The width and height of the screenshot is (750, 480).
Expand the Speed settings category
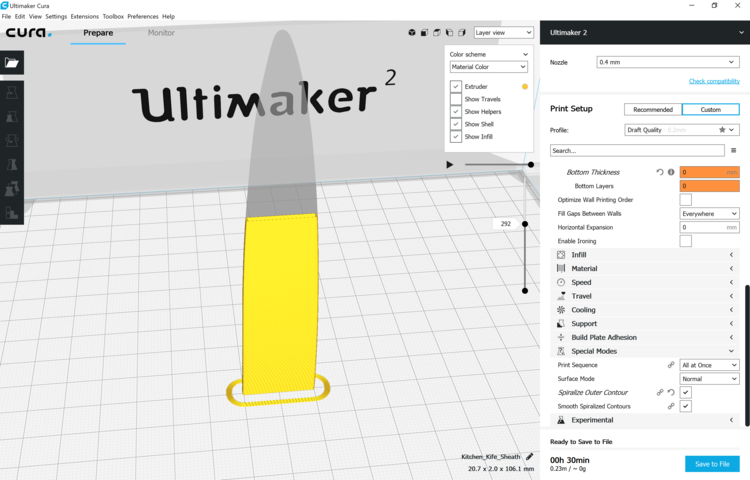645,282
